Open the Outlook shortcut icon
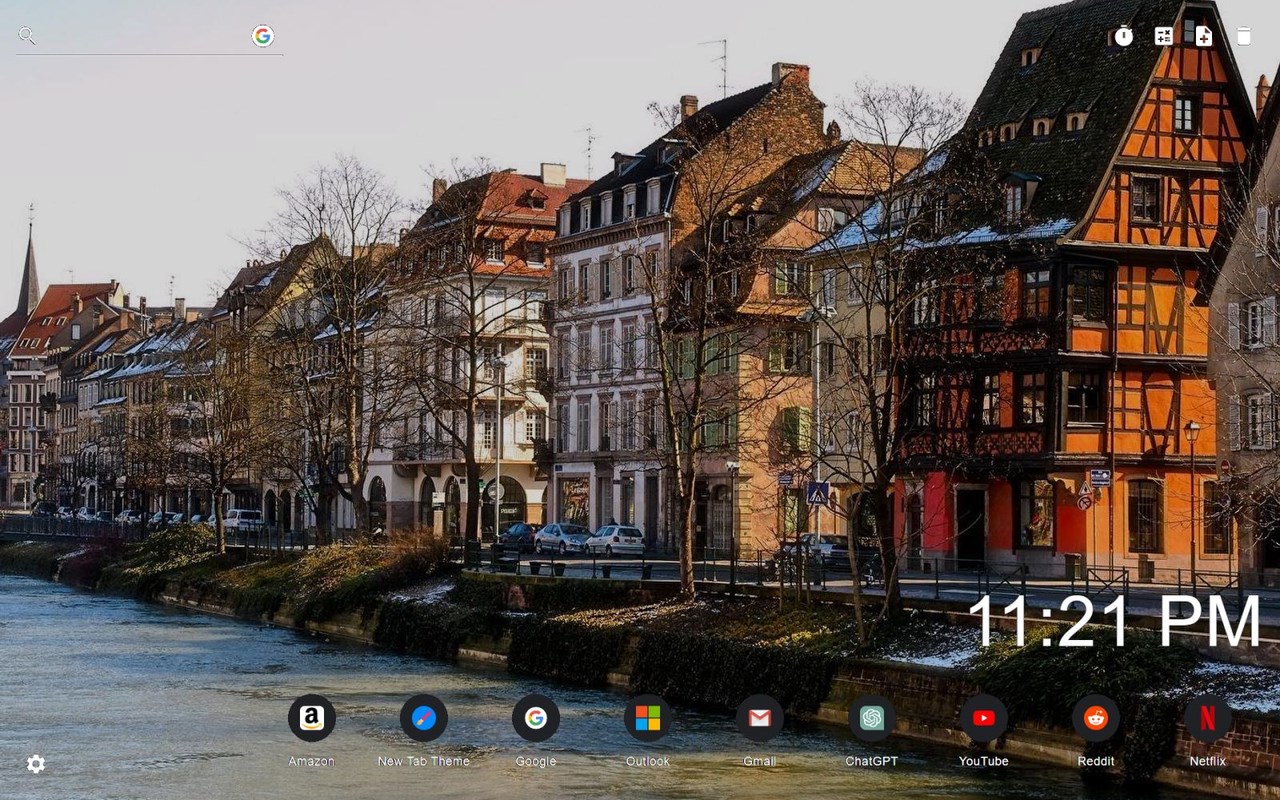The width and height of the screenshot is (1280, 800). click(x=648, y=718)
